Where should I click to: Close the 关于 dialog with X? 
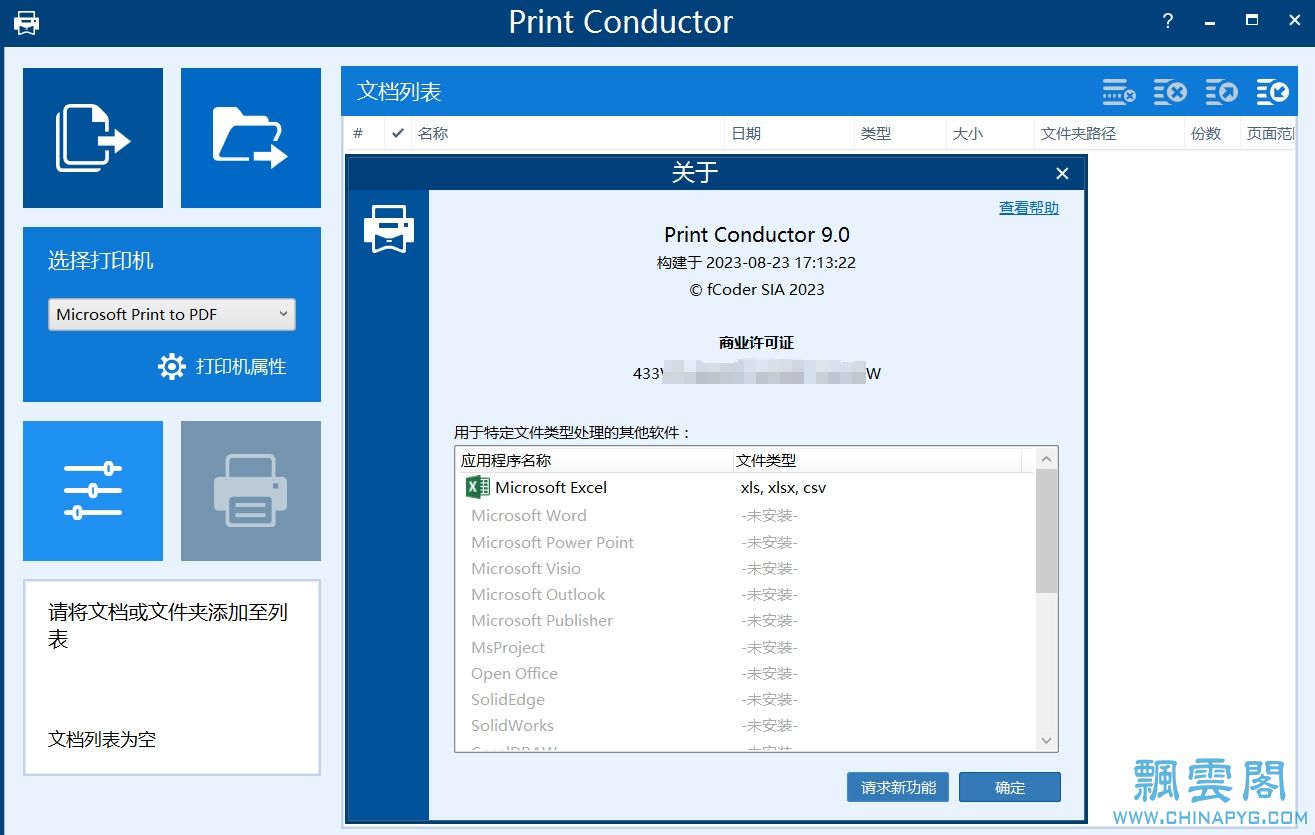coord(1062,174)
